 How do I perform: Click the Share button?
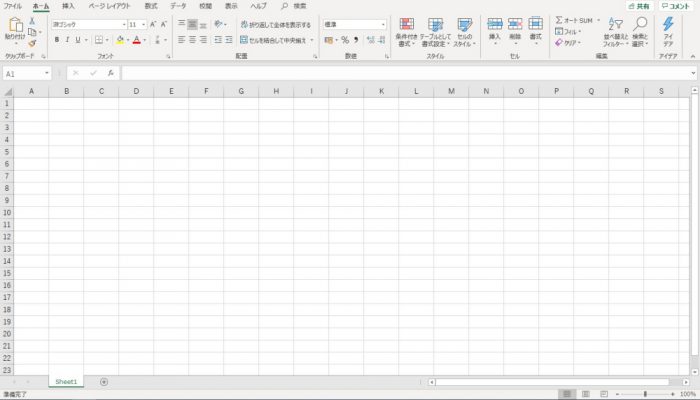[x=639, y=6]
